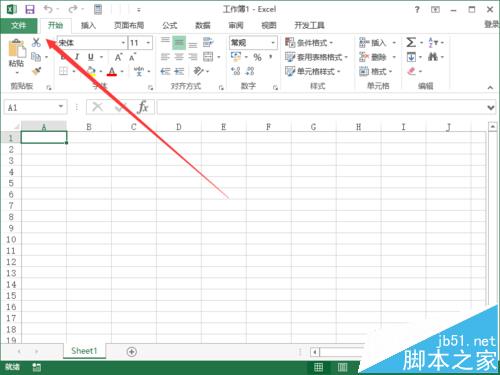Click the Fill down icon

tap(411, 57)
